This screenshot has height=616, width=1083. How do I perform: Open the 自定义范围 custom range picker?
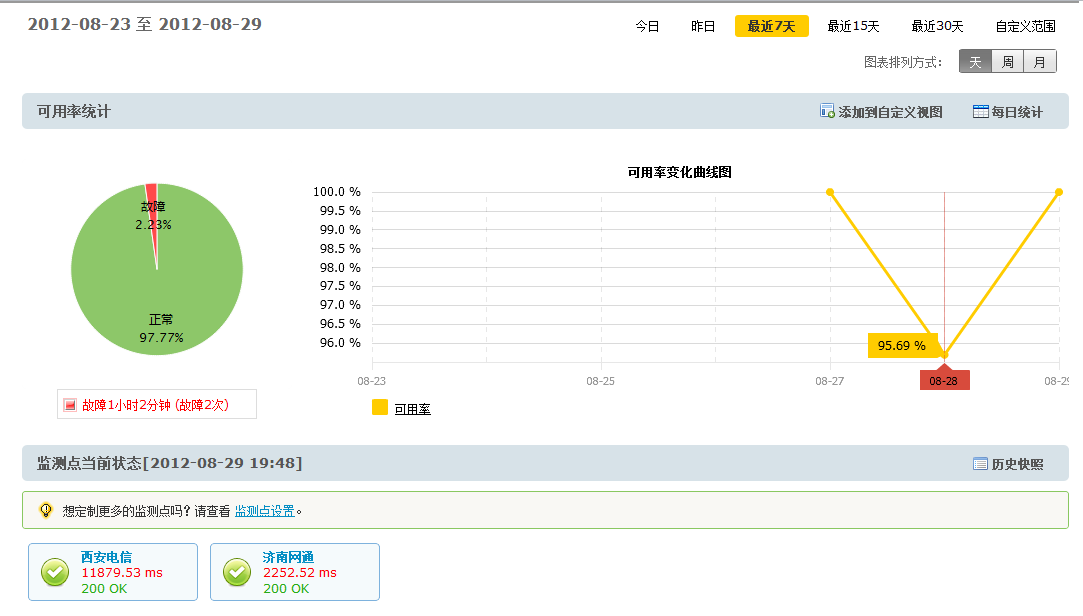pyautogui.click(x=1025, y=27)
